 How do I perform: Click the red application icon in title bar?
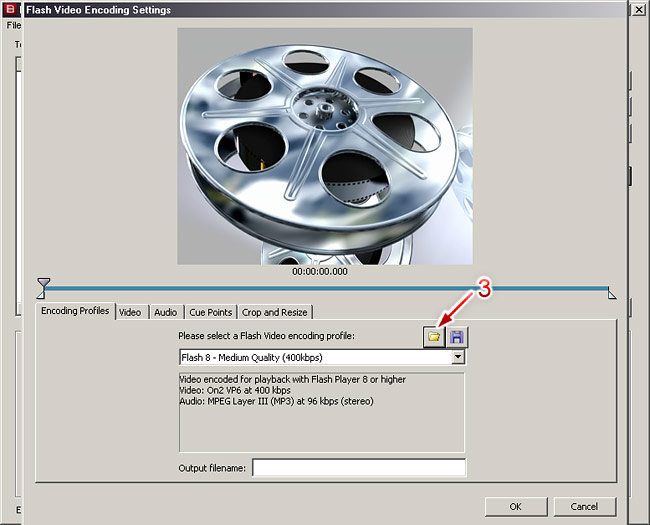(x=9, y=9)
